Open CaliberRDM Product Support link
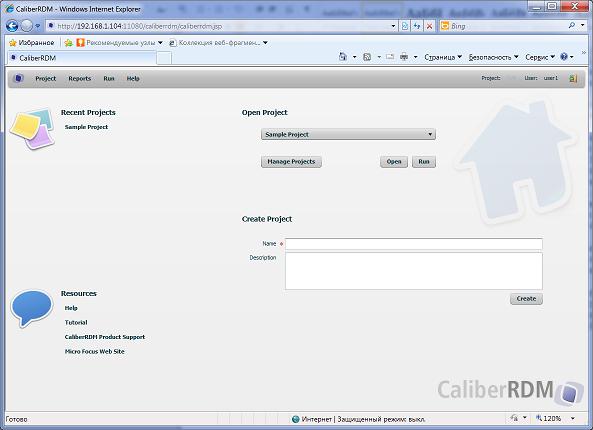 pos(105,337)
